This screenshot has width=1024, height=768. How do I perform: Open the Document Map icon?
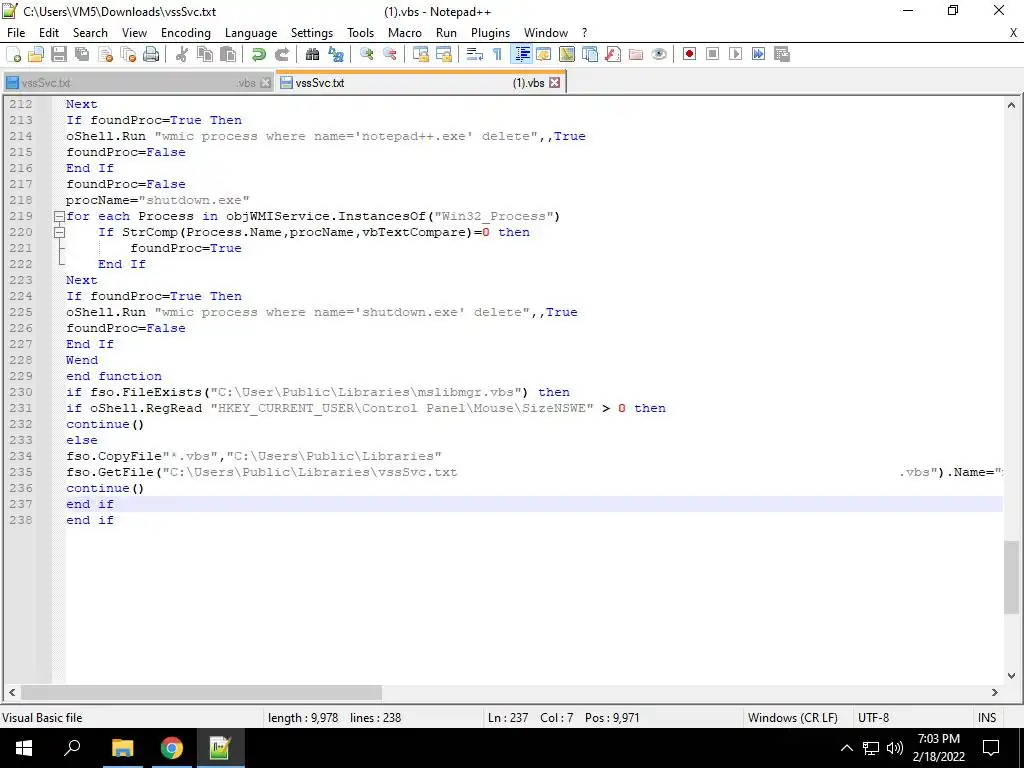(567, 54)
